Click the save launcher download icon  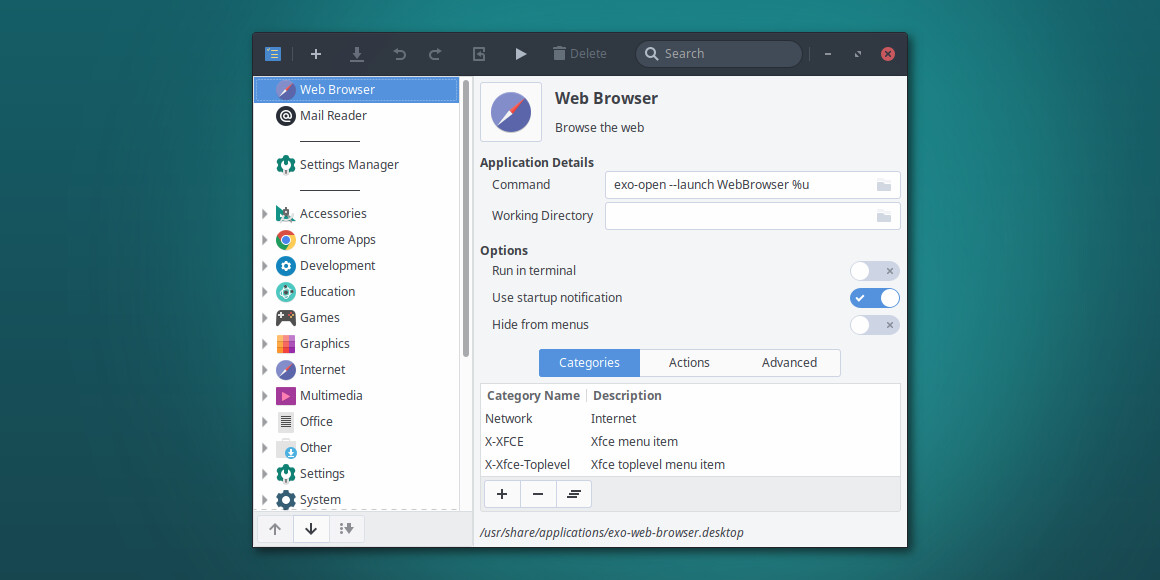[x=357, y=54]
